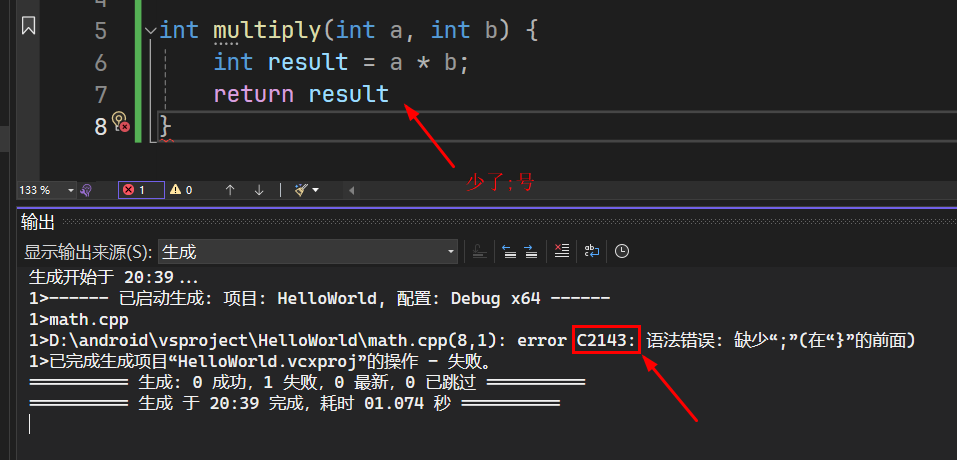Go to the previous issue with the up arrow
This screenshot has height=460, width=957.
point(229,190)
